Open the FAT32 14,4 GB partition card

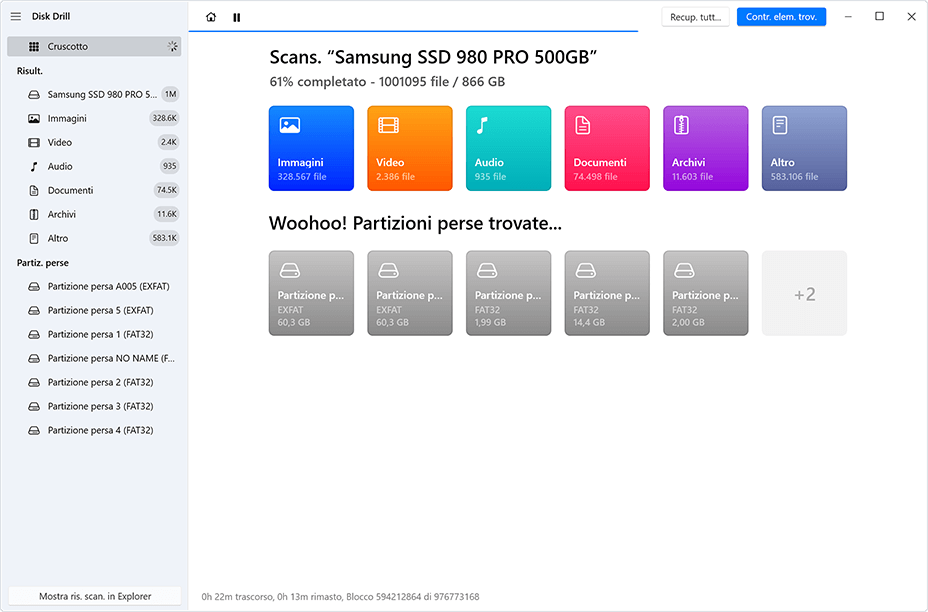coord(607,293)
